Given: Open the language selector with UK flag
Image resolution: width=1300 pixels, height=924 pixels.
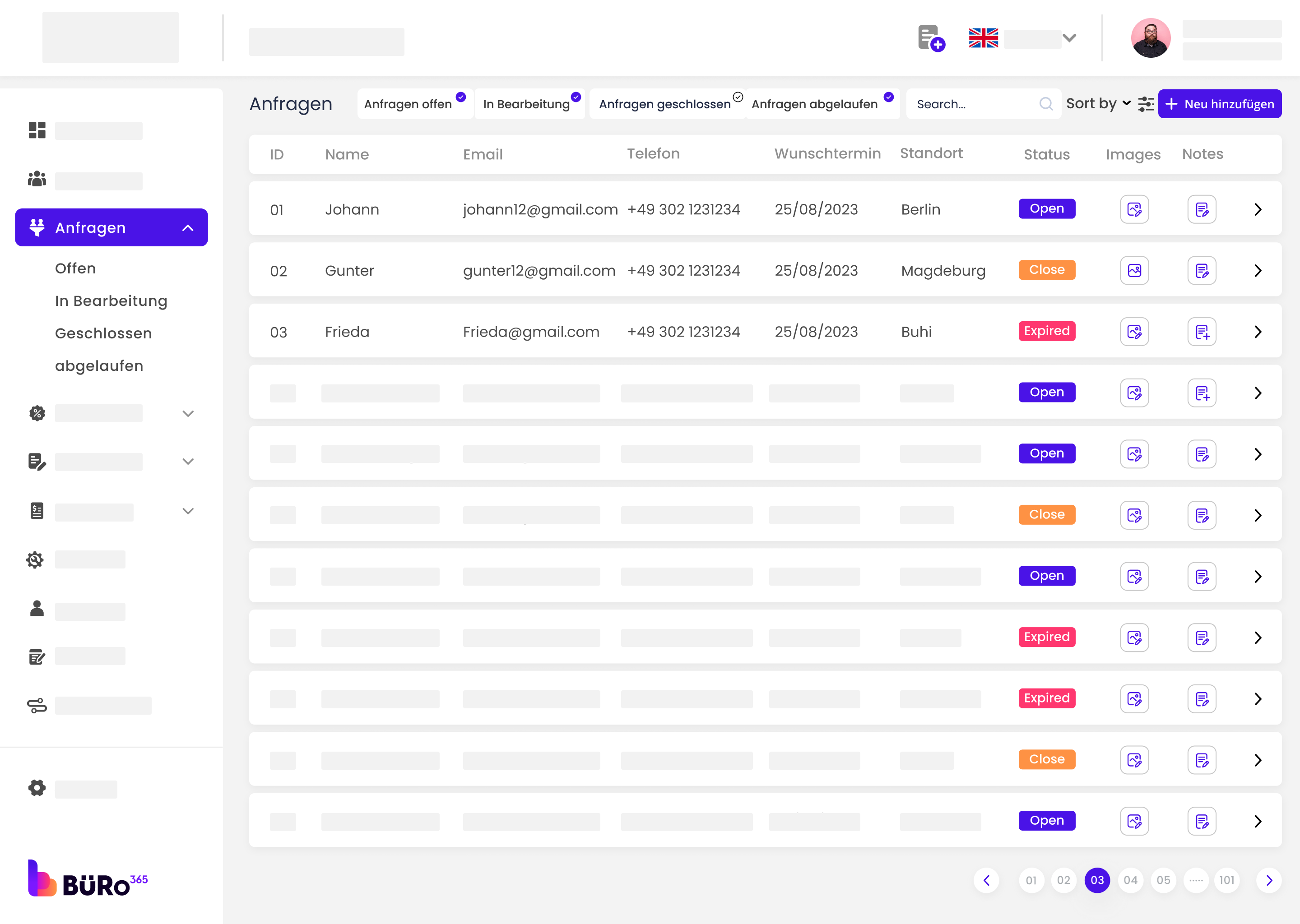Looking at the screenshot, I should pos(1022,38).
